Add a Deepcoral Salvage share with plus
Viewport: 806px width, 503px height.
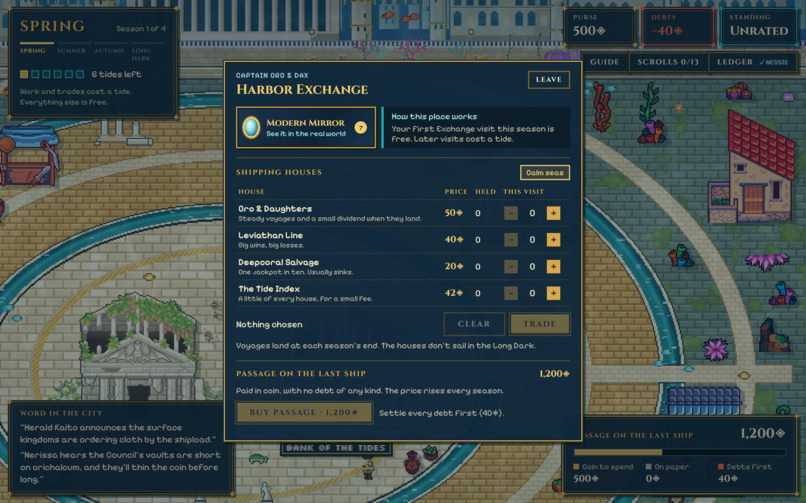click(x=553, y=267)
